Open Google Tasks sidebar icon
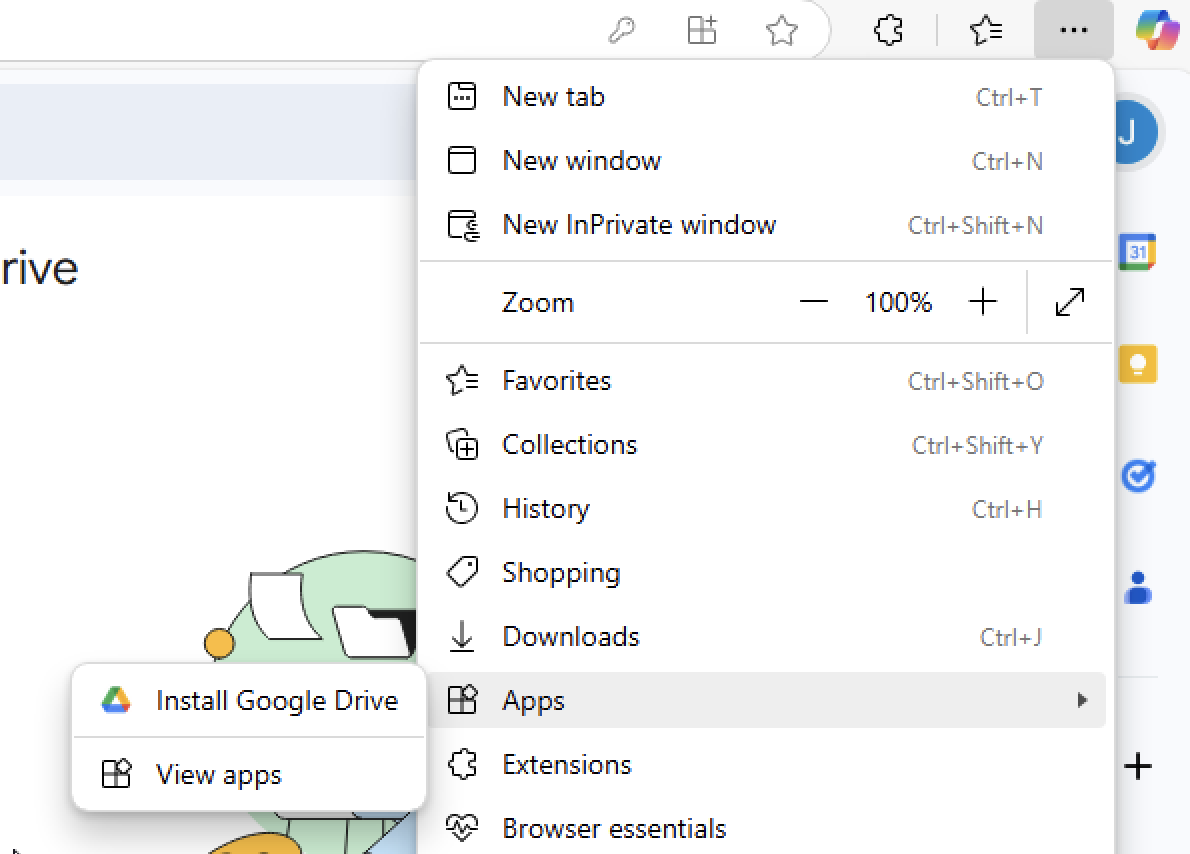The height and width of the screenshot is (854, 1190). [1138, 476]
